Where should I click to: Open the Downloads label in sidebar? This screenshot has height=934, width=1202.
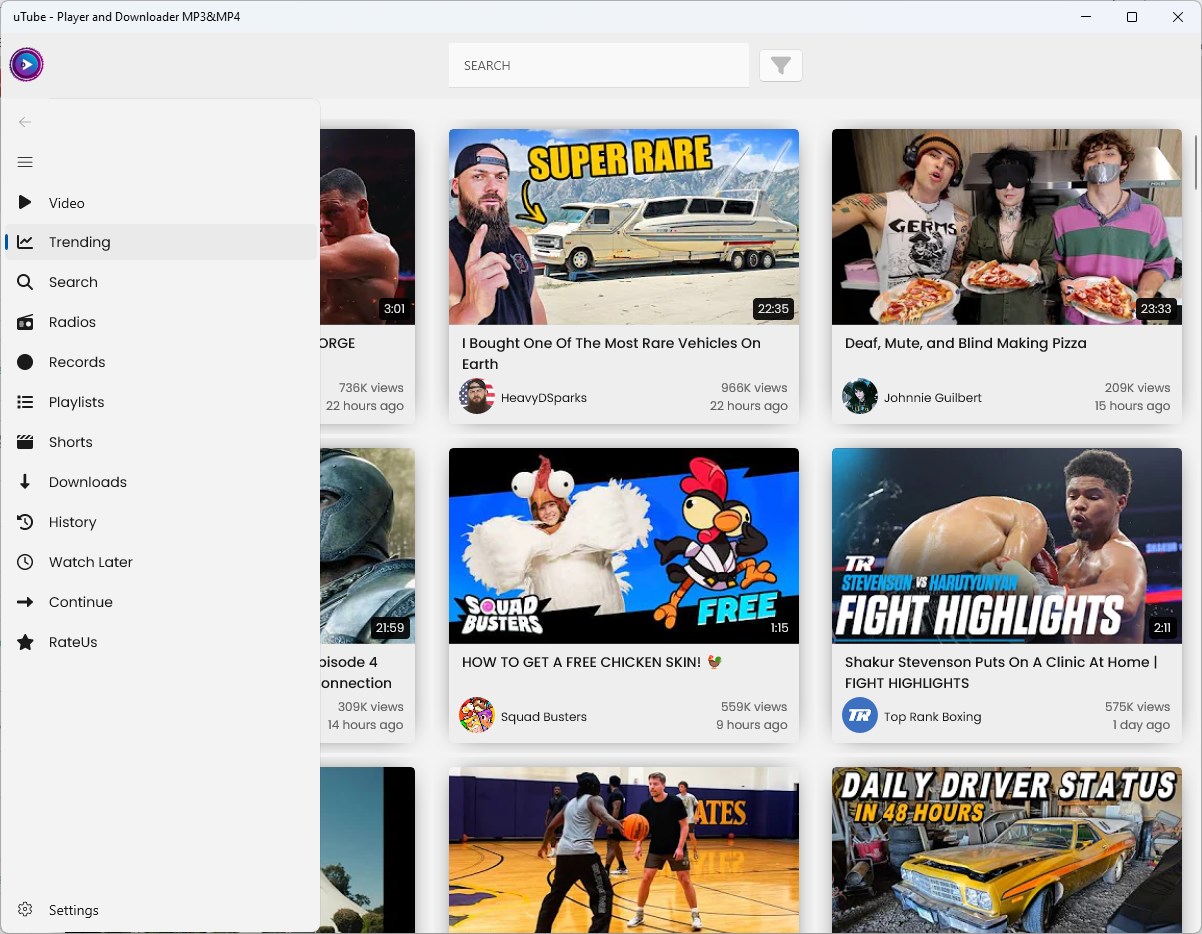tap(88, 482)
